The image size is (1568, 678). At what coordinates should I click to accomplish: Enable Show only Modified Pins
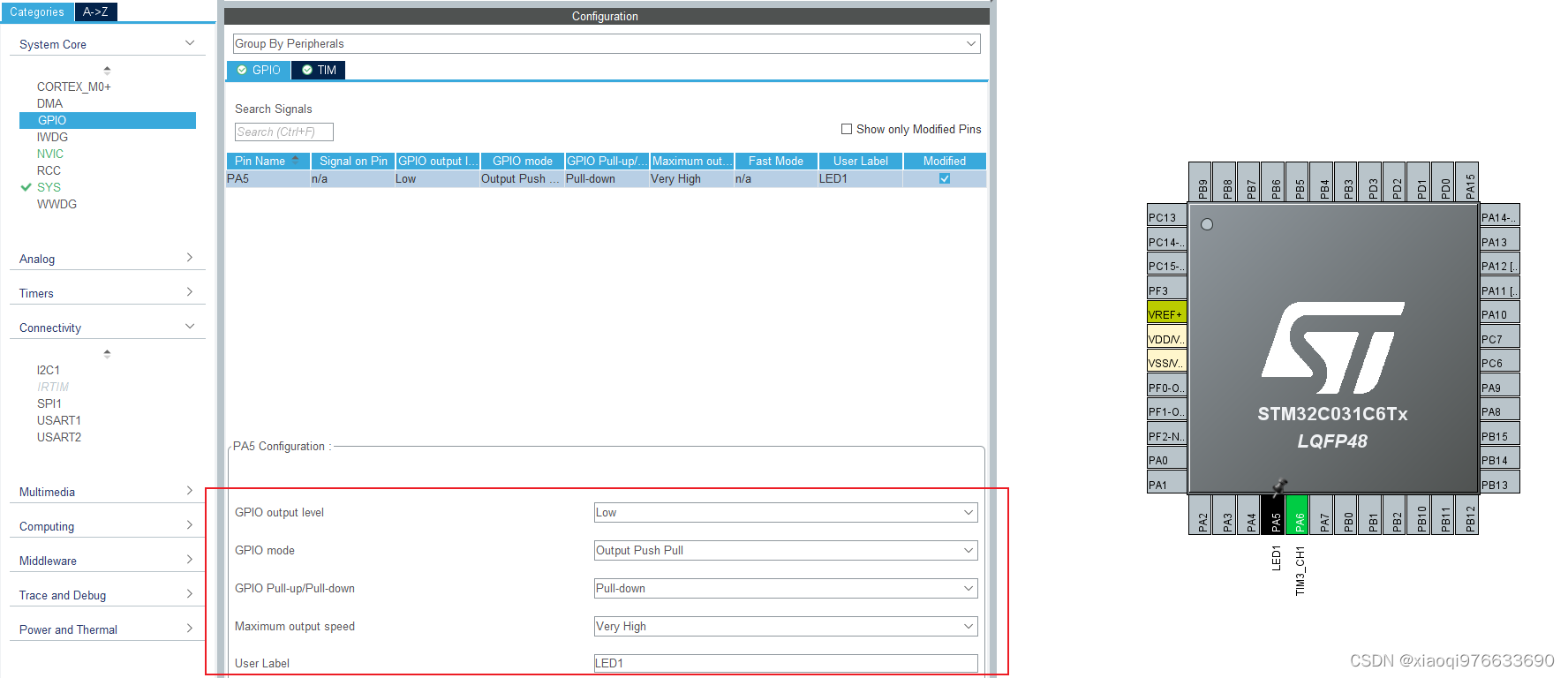point(847,129)
